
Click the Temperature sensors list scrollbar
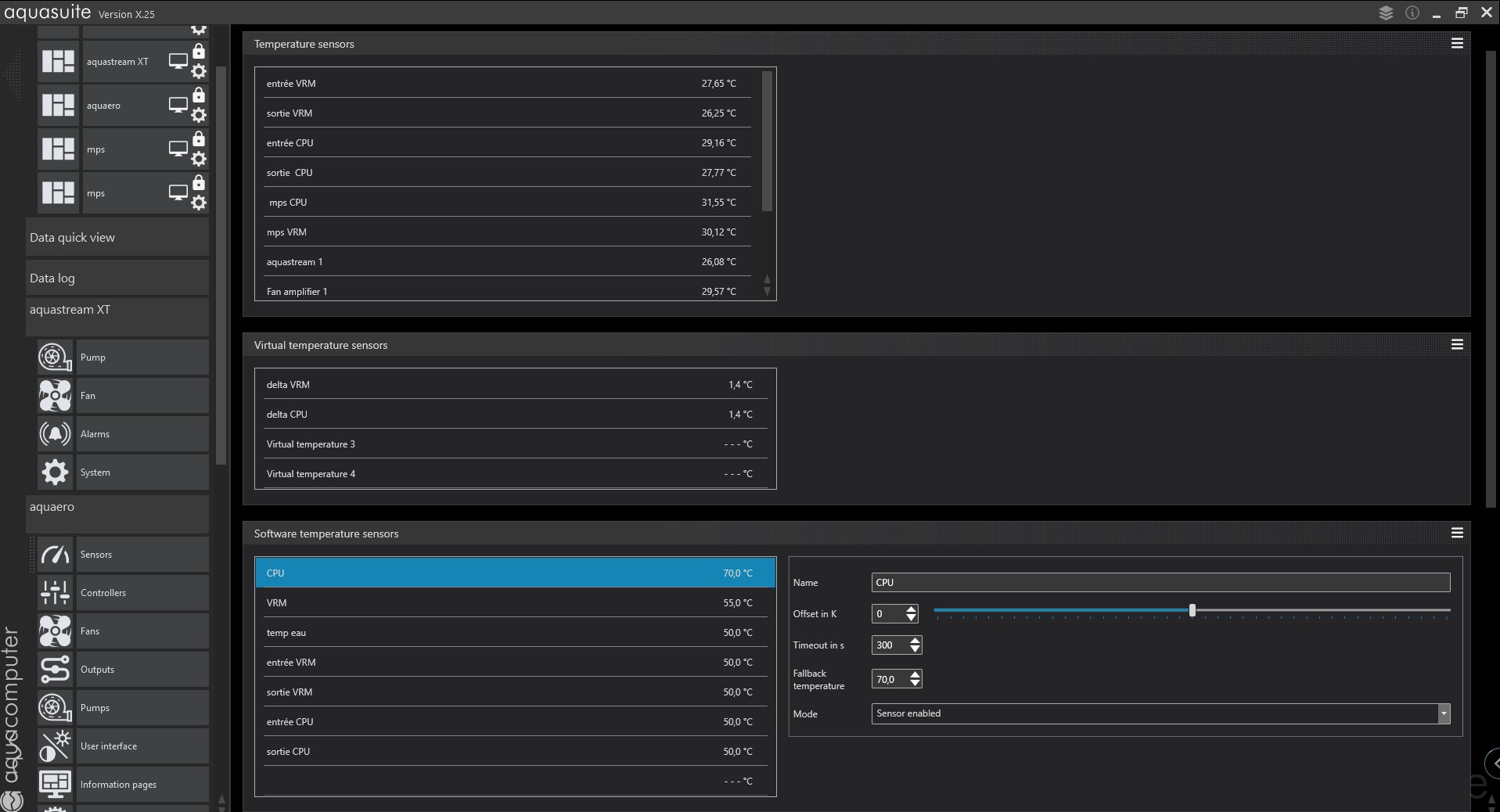coord(767,141)
